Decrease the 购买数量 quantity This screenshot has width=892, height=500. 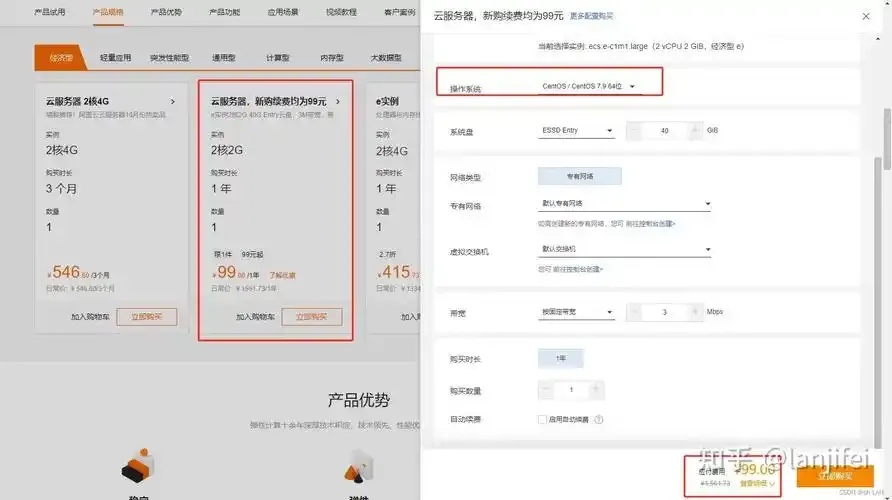(x=546, y=390)
